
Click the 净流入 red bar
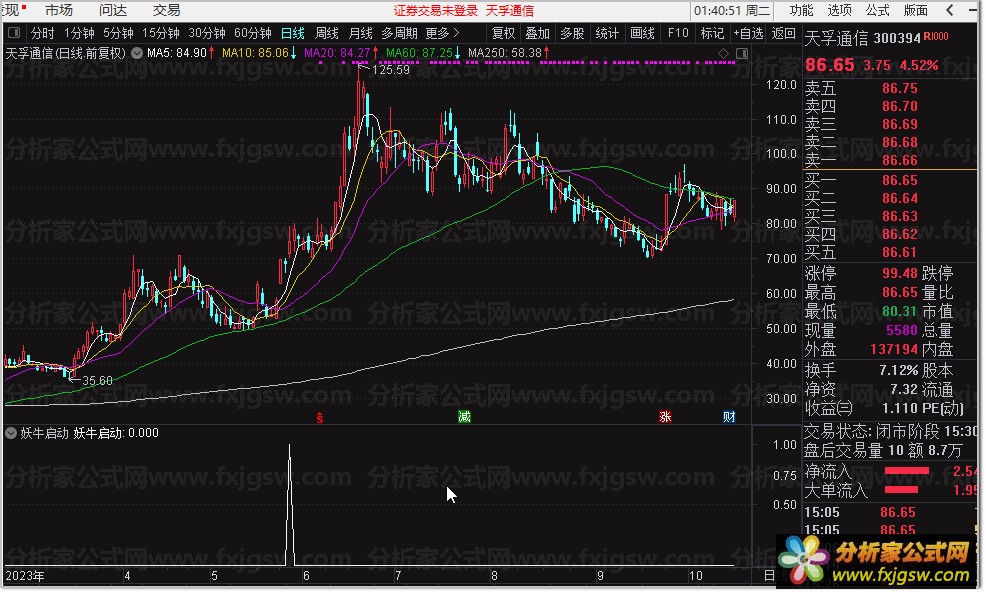coord(906,471)
